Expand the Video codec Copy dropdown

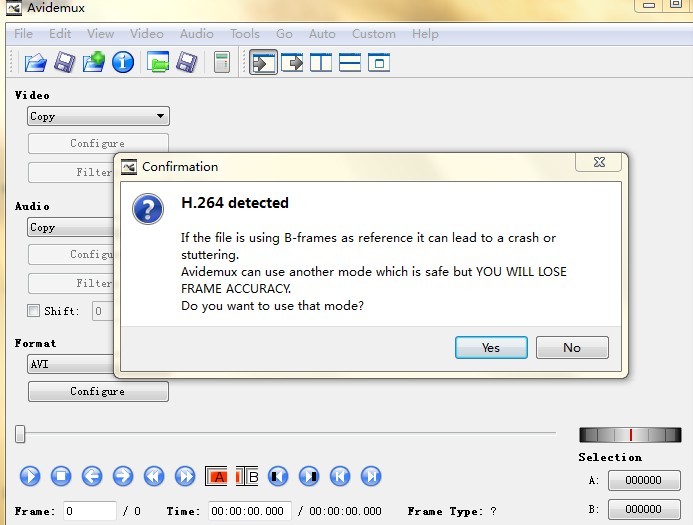pyautogui.click(x=98, y=116)
